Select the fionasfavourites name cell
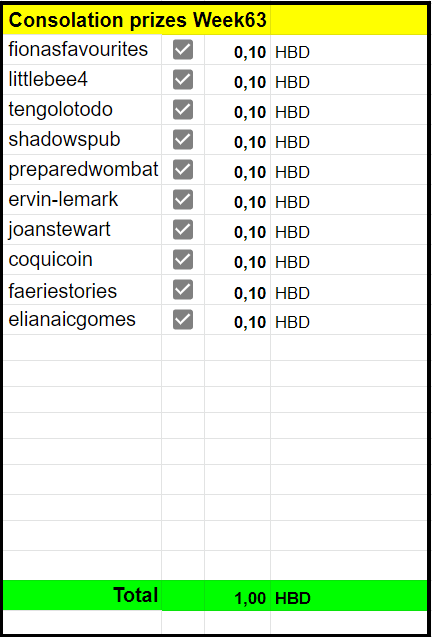Viewport: 432px width, 637px height. tap(82, 50)
